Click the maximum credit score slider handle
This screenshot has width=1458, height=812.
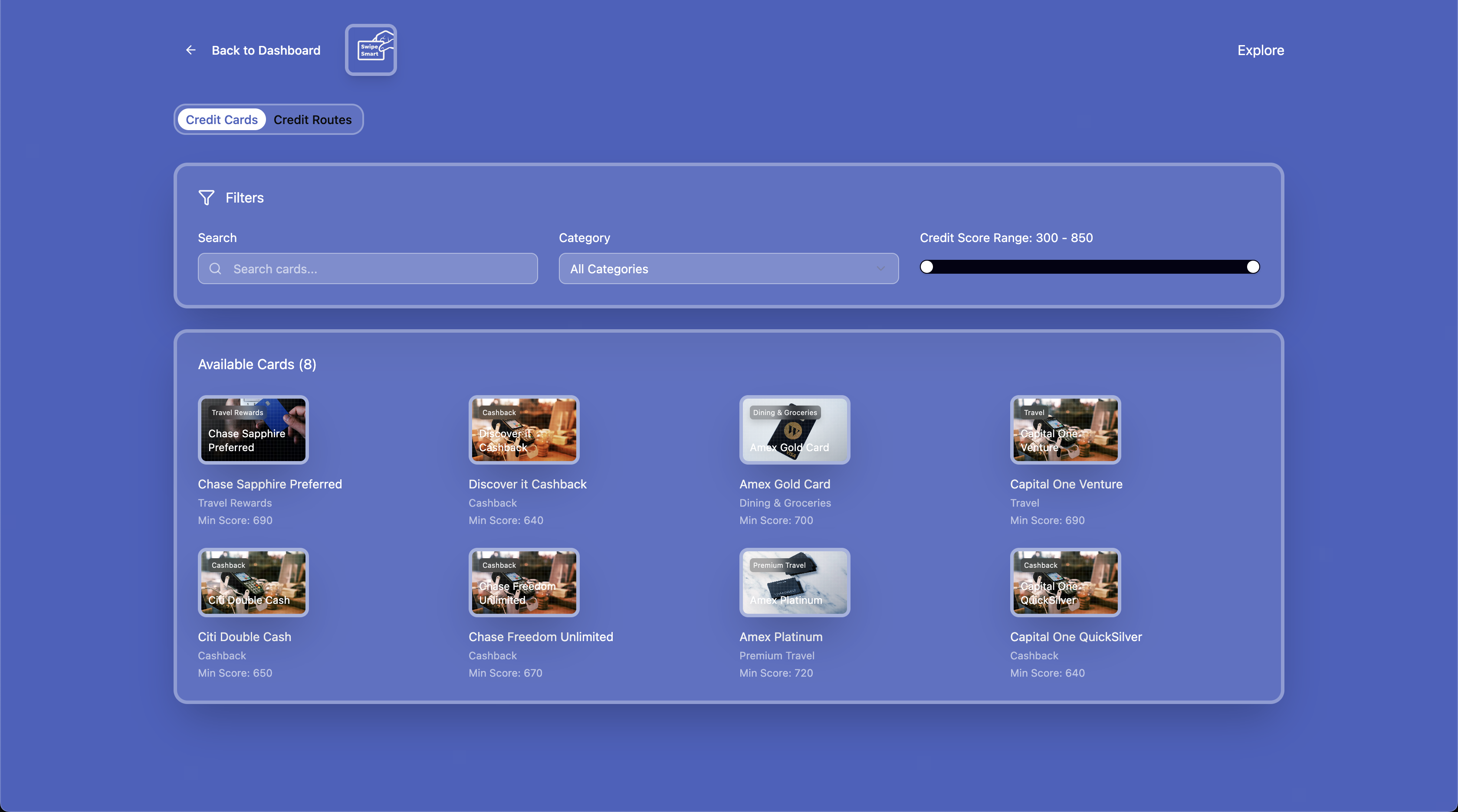(x=1253, y=266)
